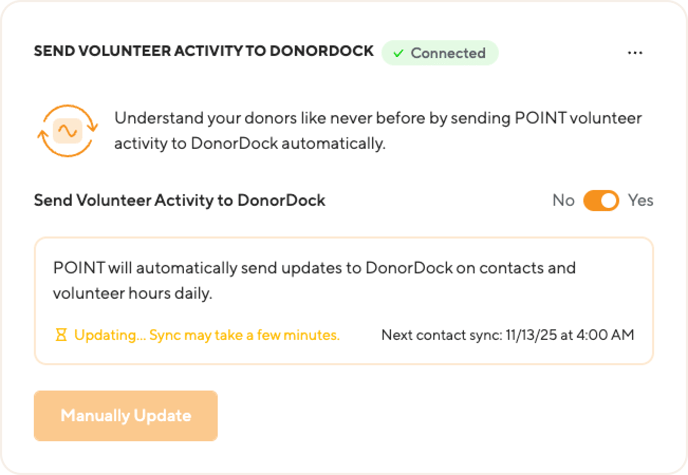Click the "SEND VOLUNTEER ACTIVITY TO DONORDOCK" heading
This screenshot has height=475, width=688.
(204, 51)
